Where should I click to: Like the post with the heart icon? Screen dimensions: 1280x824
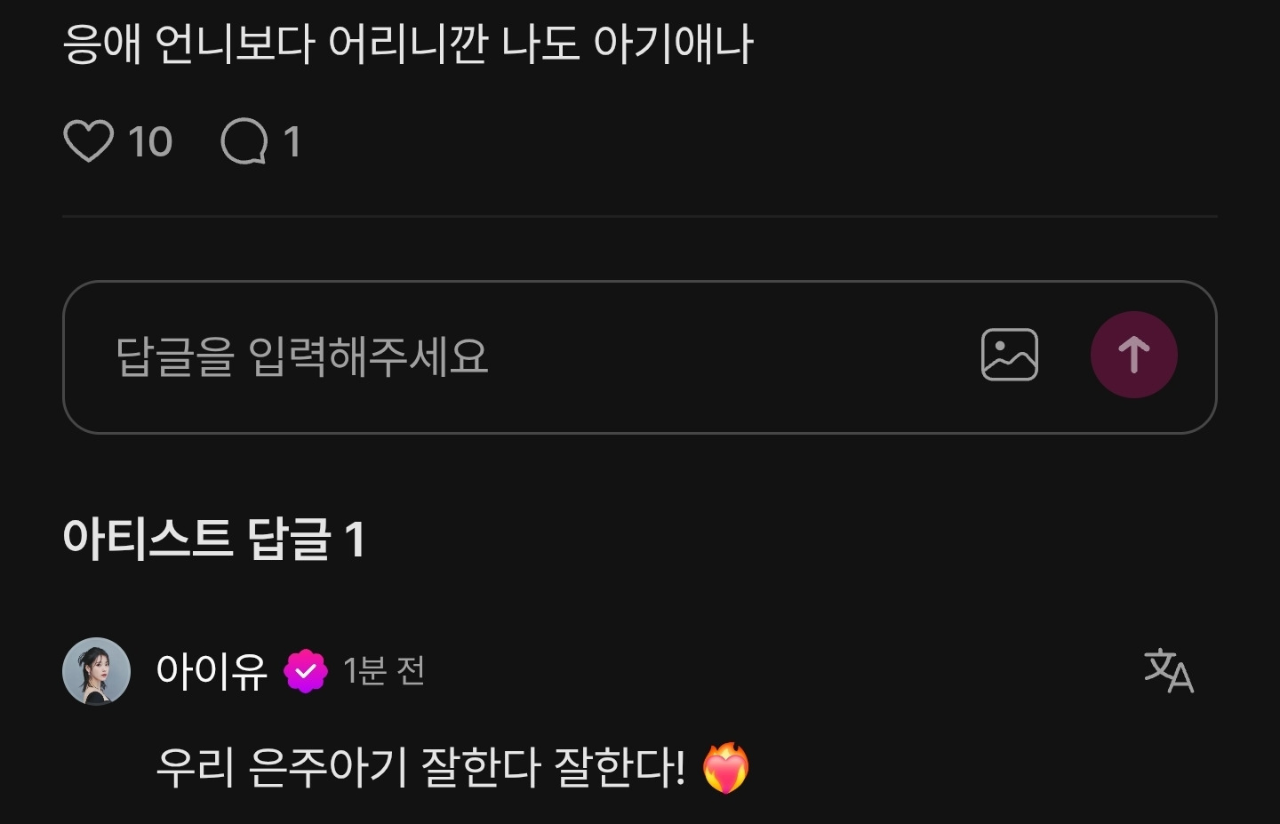pyautogui.click(x=88, y=142)
